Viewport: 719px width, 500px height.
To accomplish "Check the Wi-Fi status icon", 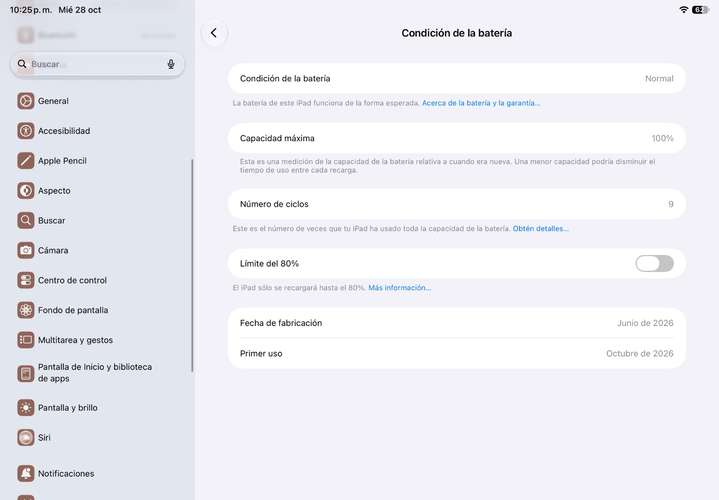I will 684,10.
